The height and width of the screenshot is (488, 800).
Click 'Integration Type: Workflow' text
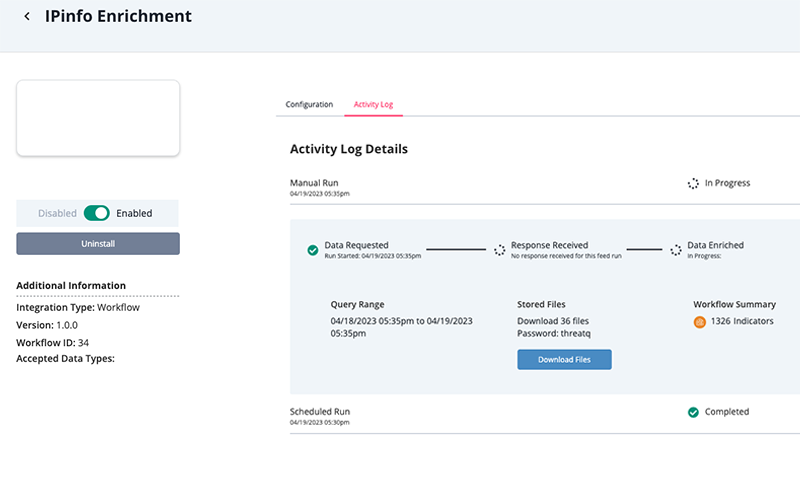(78, 307)
